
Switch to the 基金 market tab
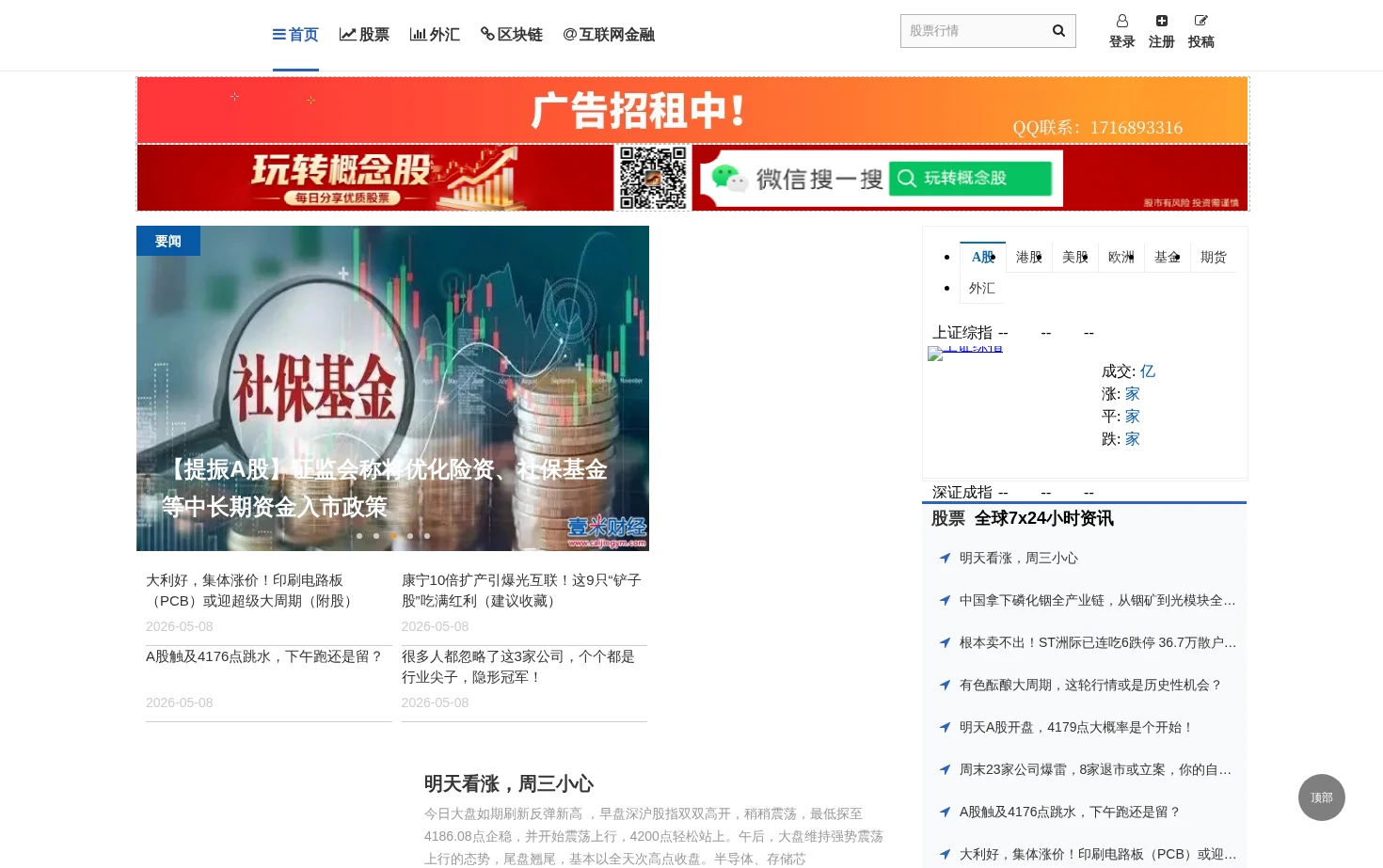(1168, 257)
